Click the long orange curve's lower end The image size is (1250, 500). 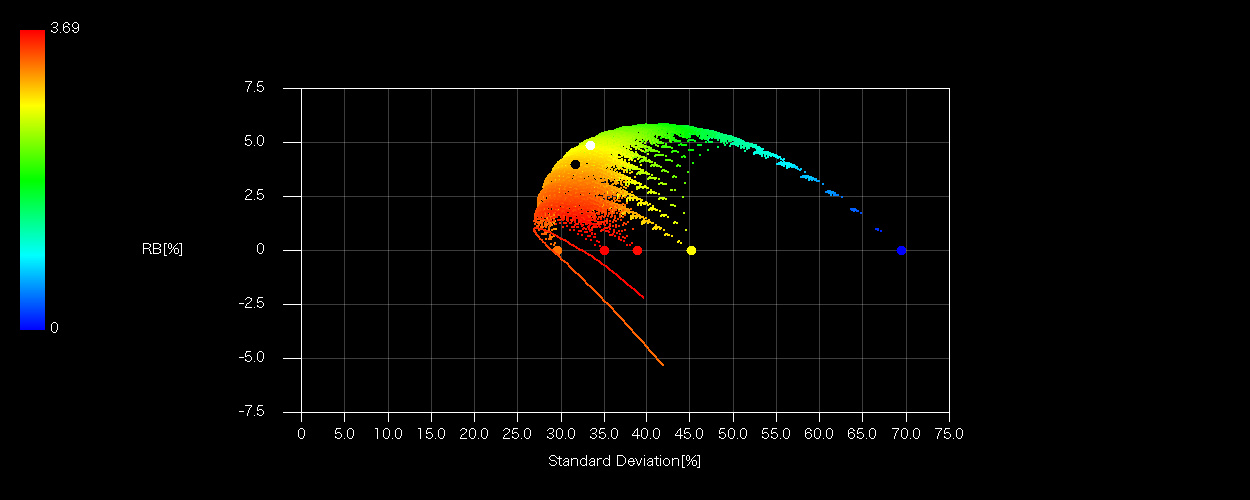click(x=662, y=364)
